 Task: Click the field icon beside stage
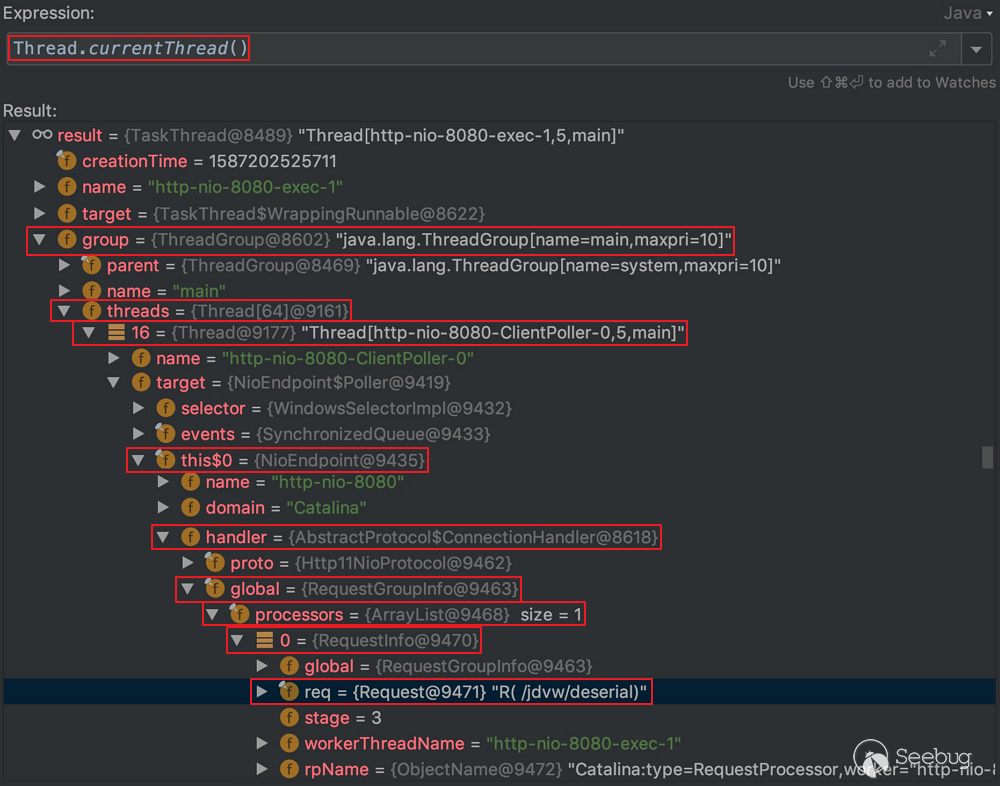click(x=289, y=718)
